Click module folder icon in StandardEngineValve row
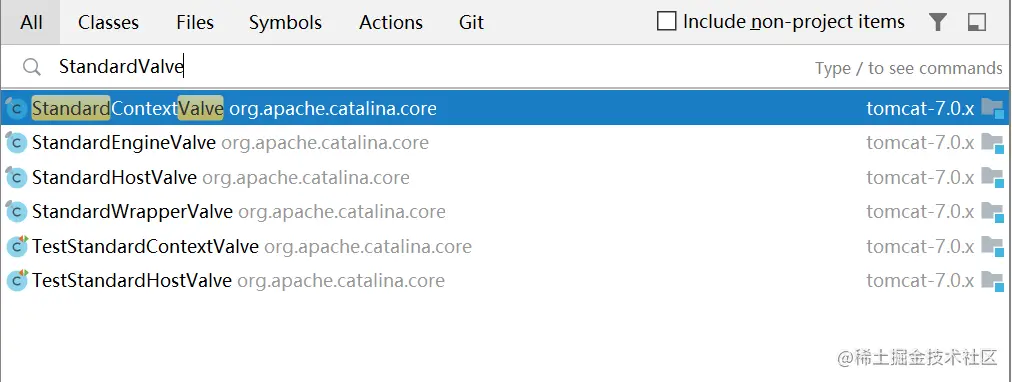Image resolution: width=1012 pixels, height=382 pixels. pos(993,143)
